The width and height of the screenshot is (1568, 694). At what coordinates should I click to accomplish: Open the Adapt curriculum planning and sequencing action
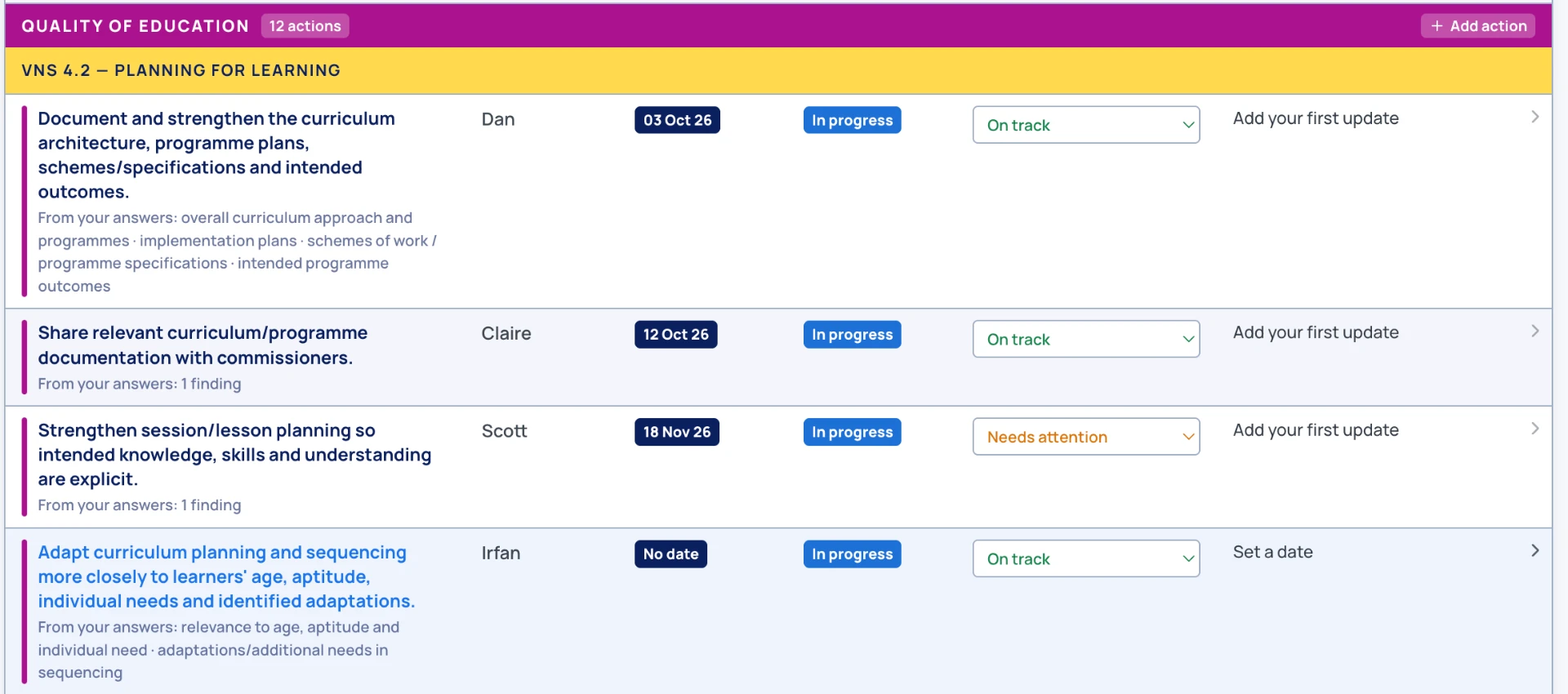point(226,576)
